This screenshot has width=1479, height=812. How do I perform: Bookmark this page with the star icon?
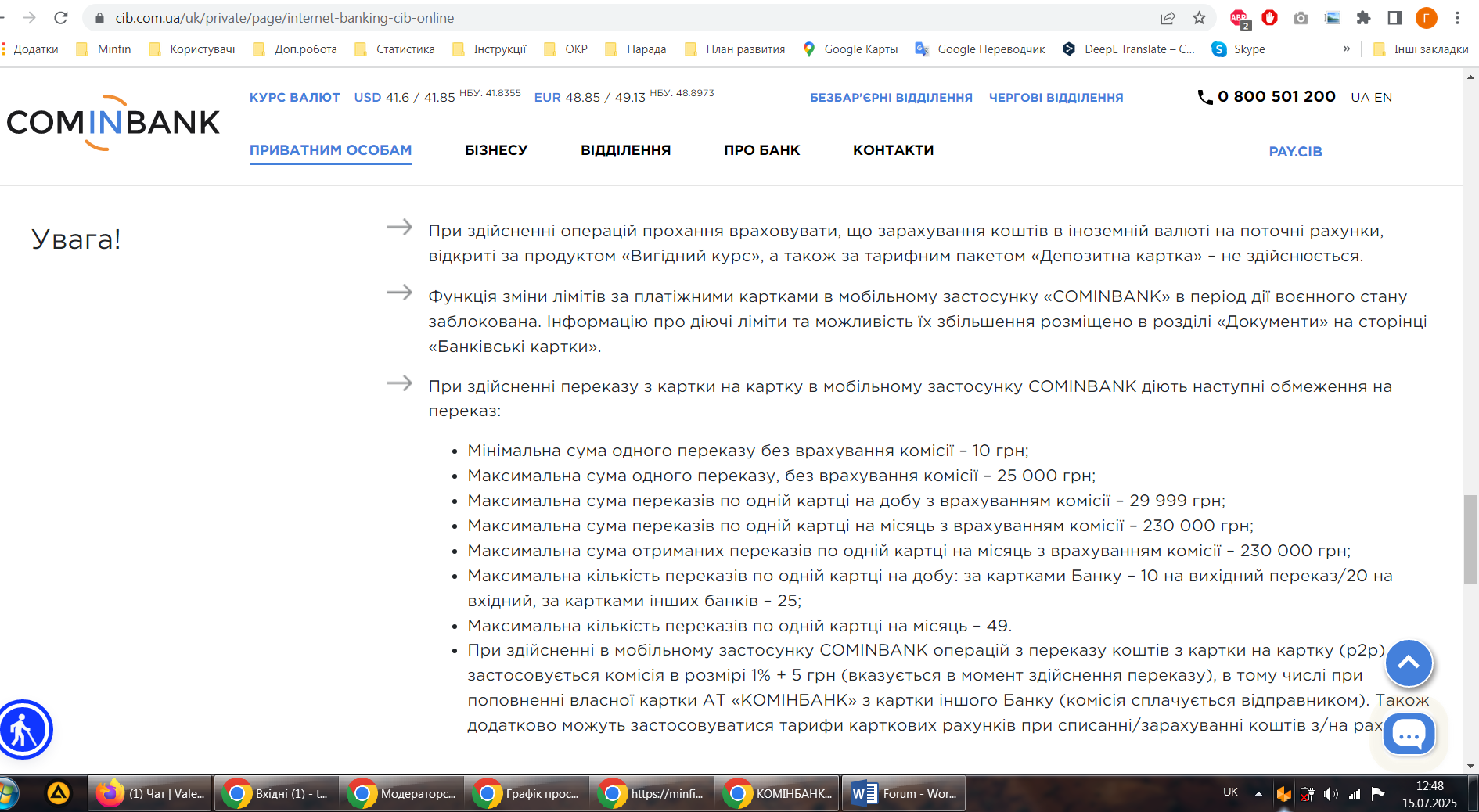coord(1199,17)
